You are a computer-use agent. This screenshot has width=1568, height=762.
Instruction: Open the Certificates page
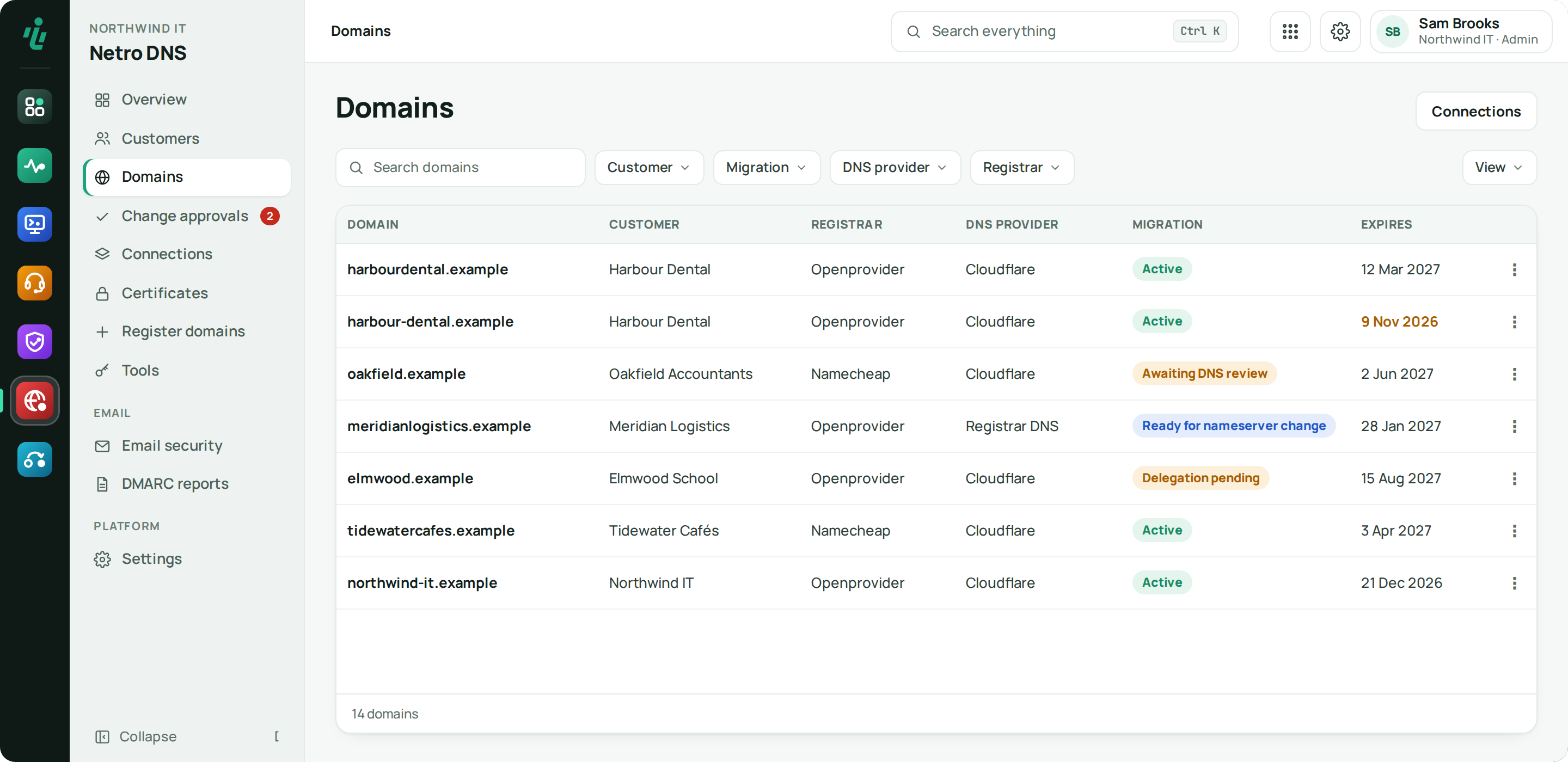point(187,293)
